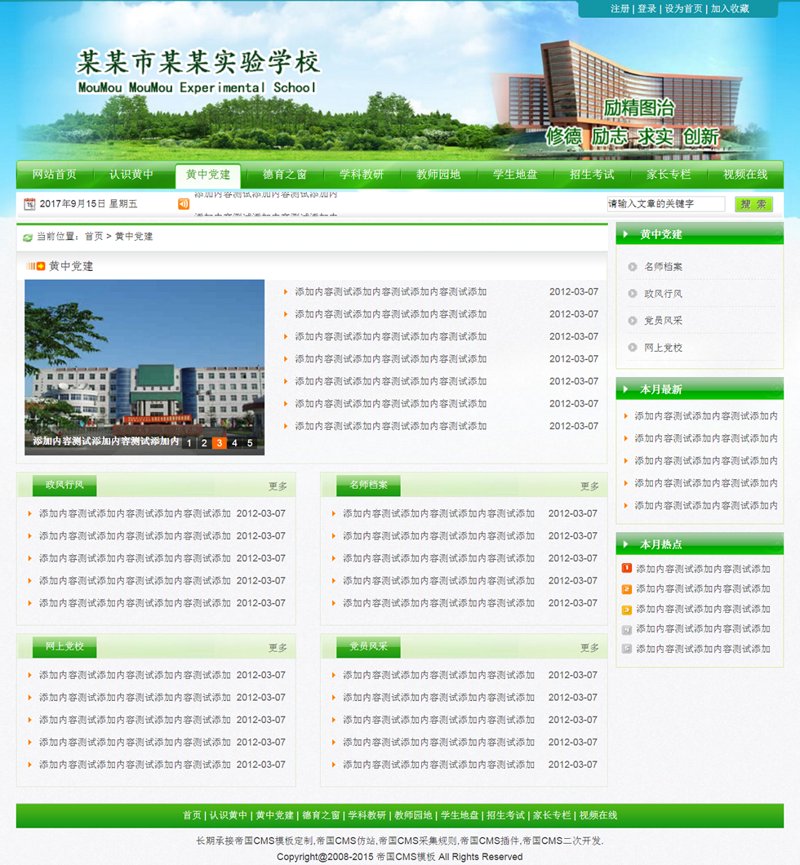The image size is (800, 865).
Task: Open the 名师档案 section title tab
Action: pyautogui.click(x=369, y=485)
